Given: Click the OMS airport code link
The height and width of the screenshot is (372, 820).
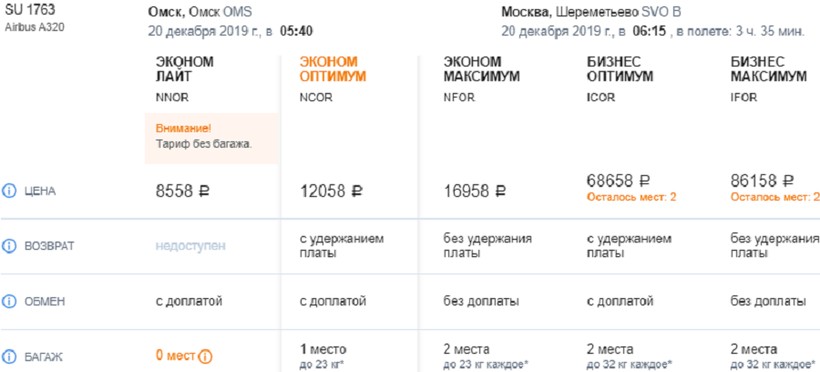Looking at the screenshot, I should (237, 12).
